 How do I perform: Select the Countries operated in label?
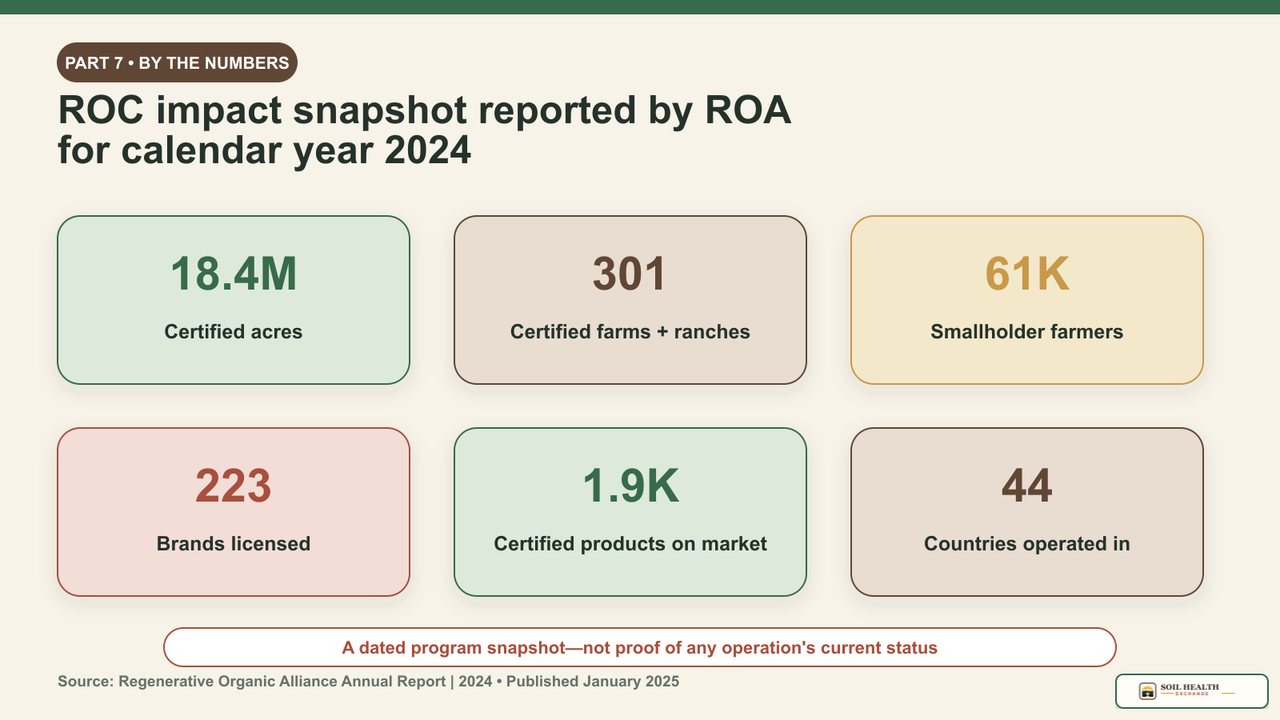1027,544
